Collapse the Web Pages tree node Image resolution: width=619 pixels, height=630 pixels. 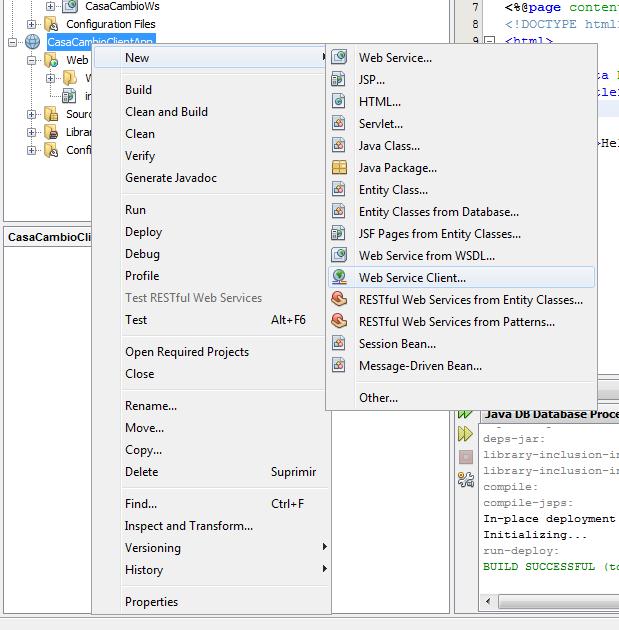31,60
